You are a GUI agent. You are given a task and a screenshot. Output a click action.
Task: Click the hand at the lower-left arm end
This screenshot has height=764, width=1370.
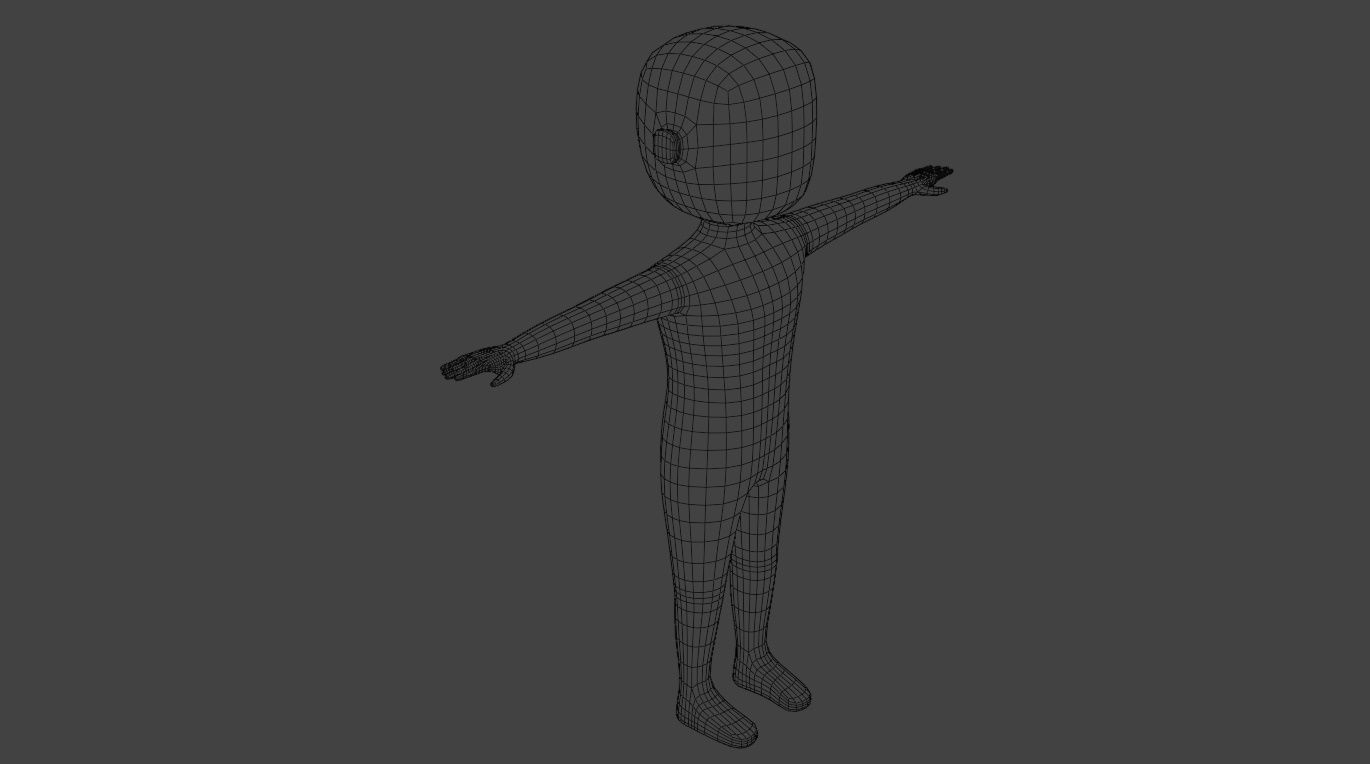pos(478,365)
